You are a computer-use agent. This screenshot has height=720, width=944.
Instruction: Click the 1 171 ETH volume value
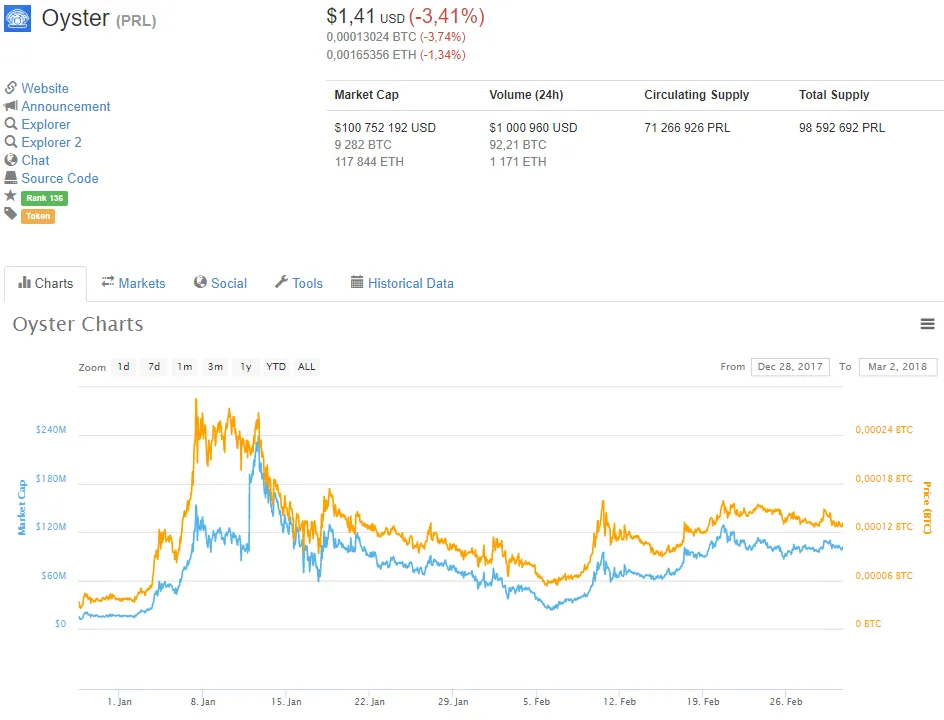pyautogui.click(x=518, y=161)
